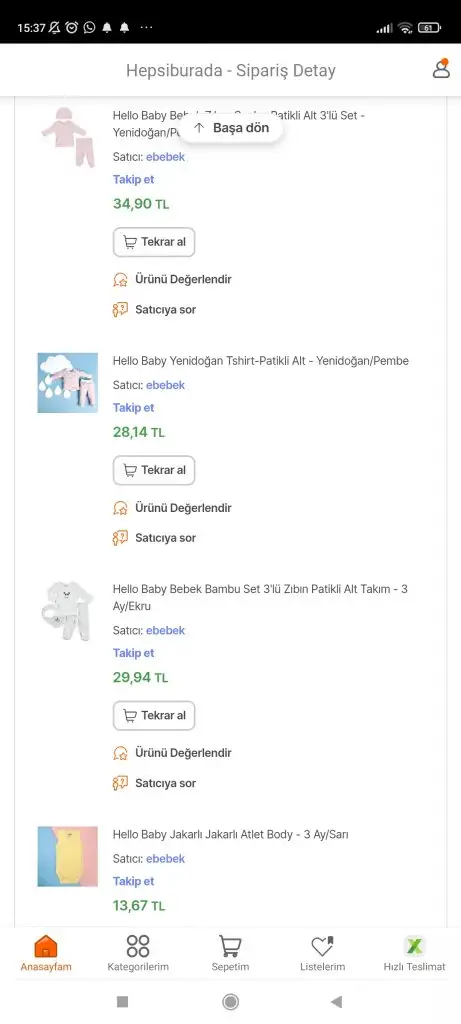Click Satıcıya sor under the Tshirt-Patikli Alt item
The width and height of the screenshot is (461, 1024).
[154, 538]
